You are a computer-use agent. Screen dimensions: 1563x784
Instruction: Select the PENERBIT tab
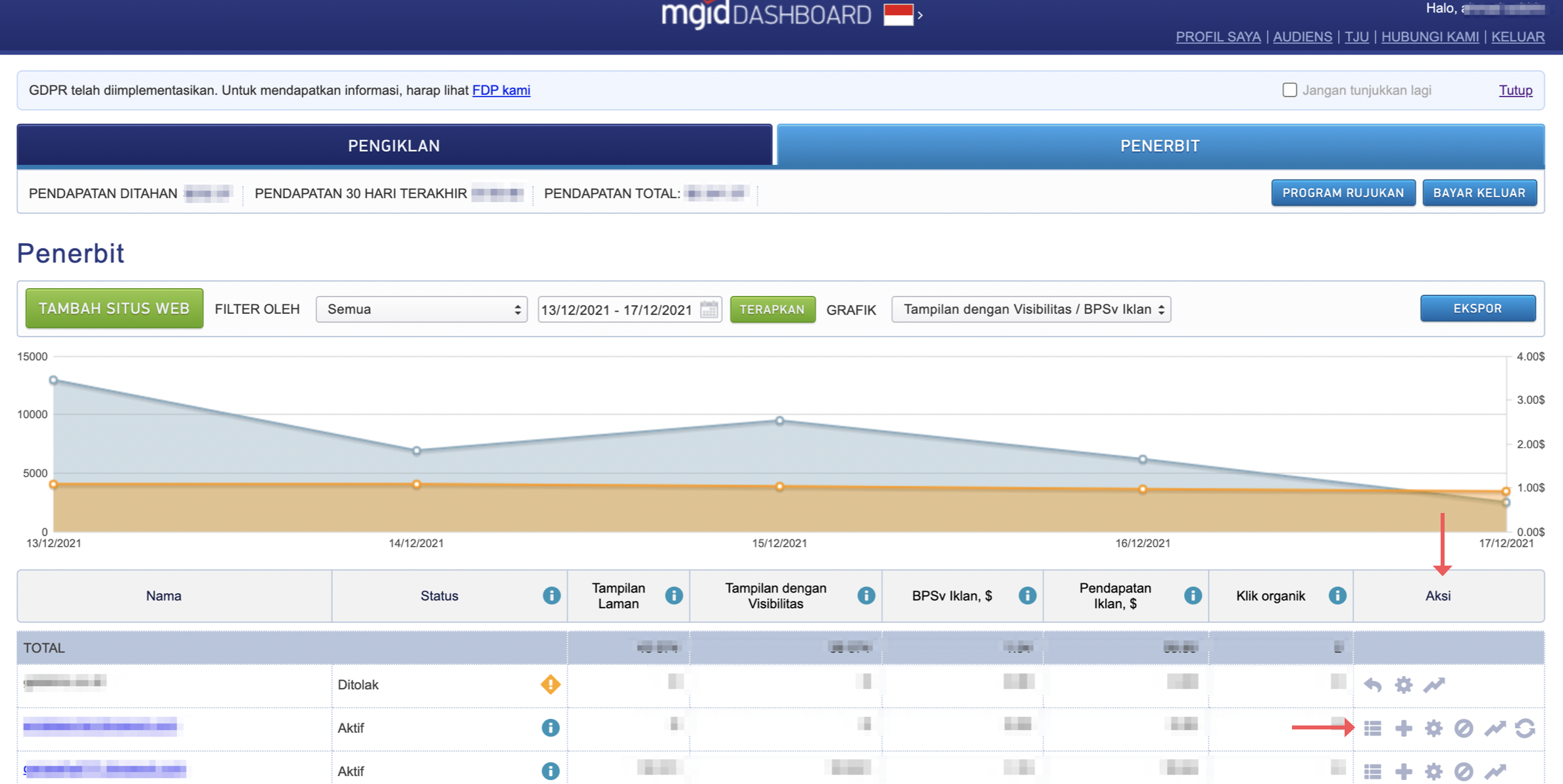point(1160,145)
